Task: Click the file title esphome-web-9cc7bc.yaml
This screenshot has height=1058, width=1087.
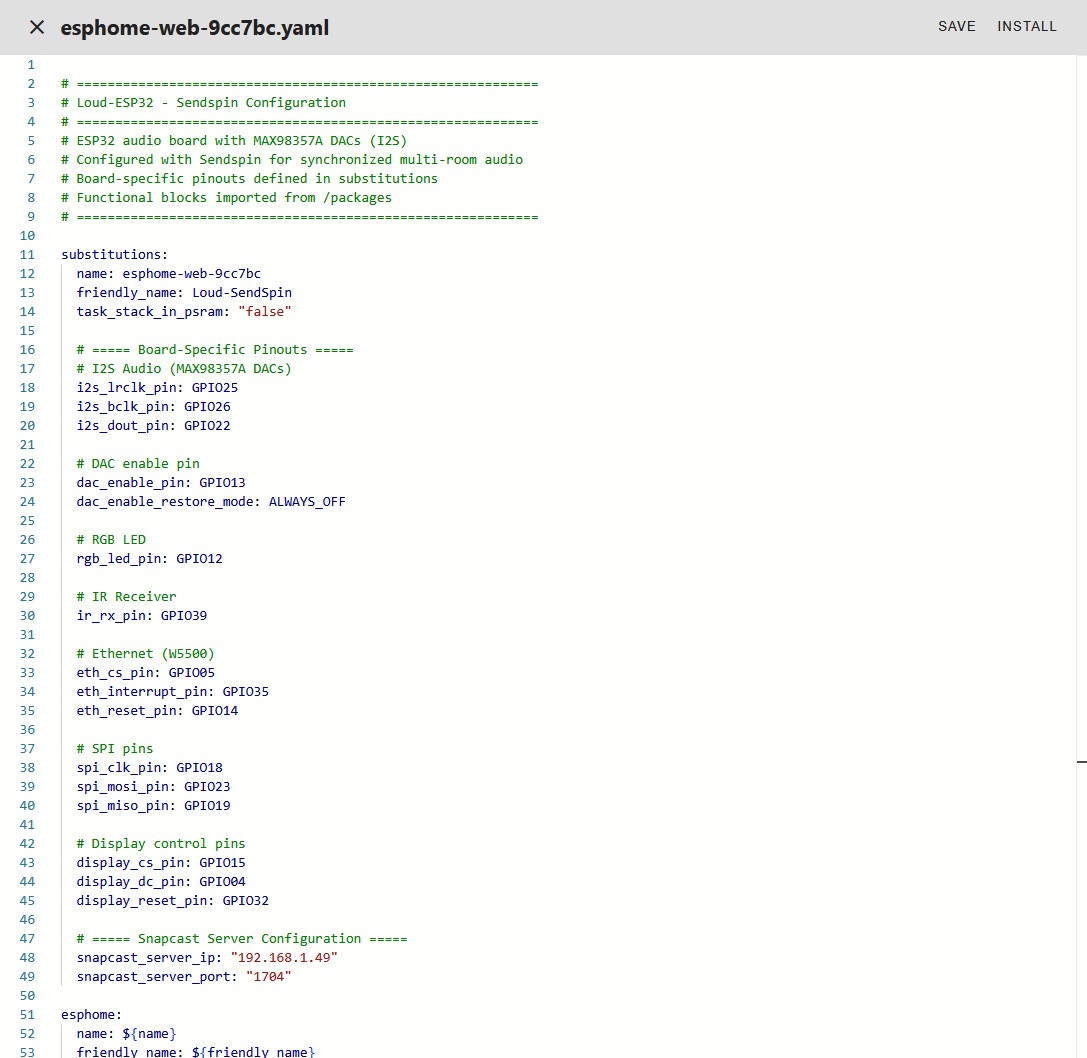Action: click(195, 28)
